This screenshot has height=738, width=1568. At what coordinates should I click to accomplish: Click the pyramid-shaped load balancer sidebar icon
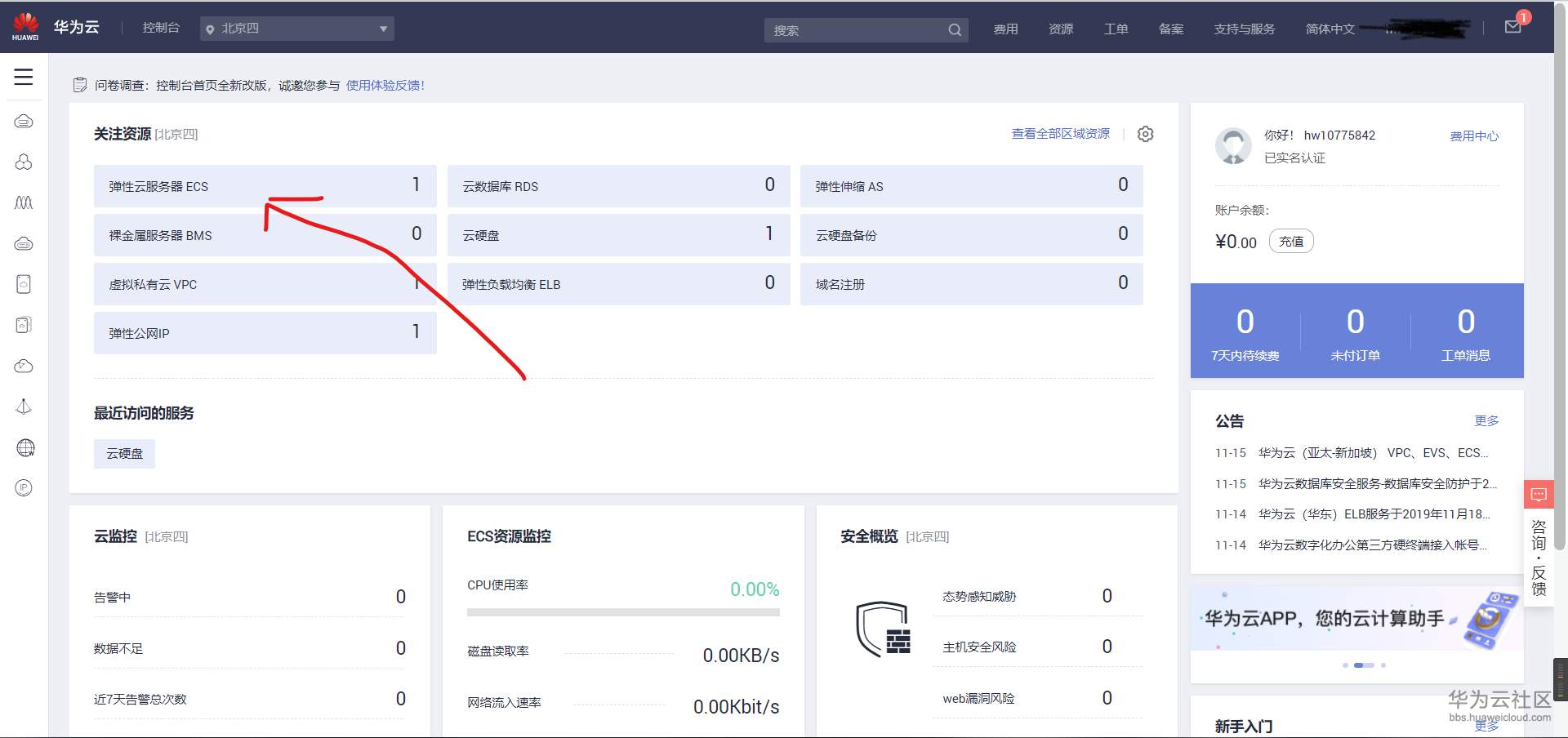24,407
